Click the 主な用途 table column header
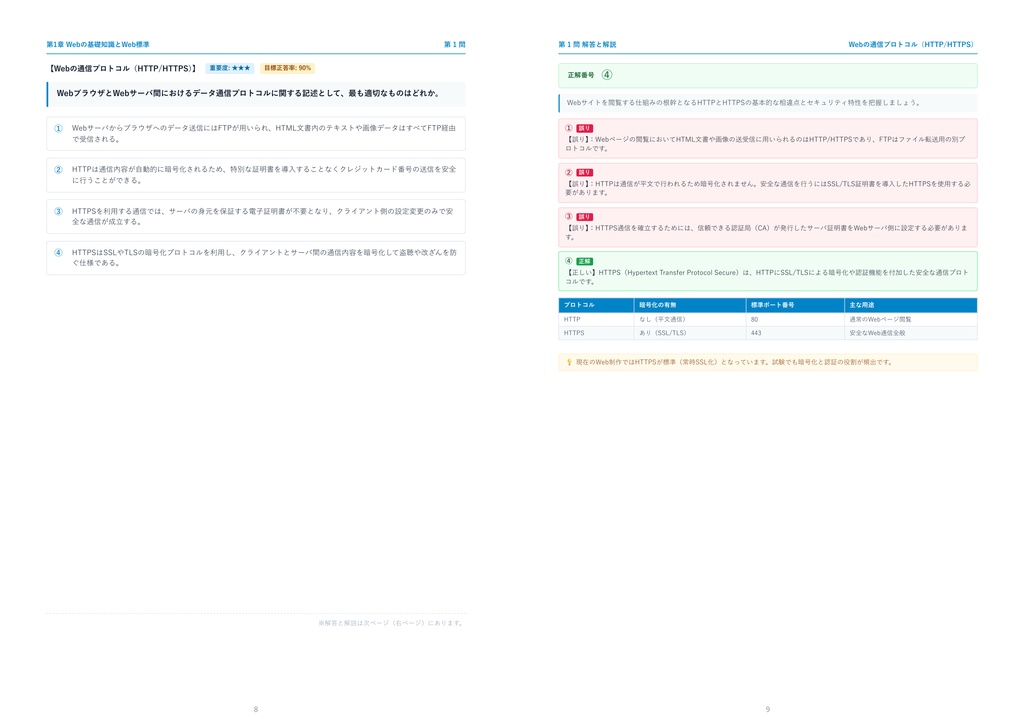Image resolution: width=1024 pixels, height=724 pixels. coord(910,305)
